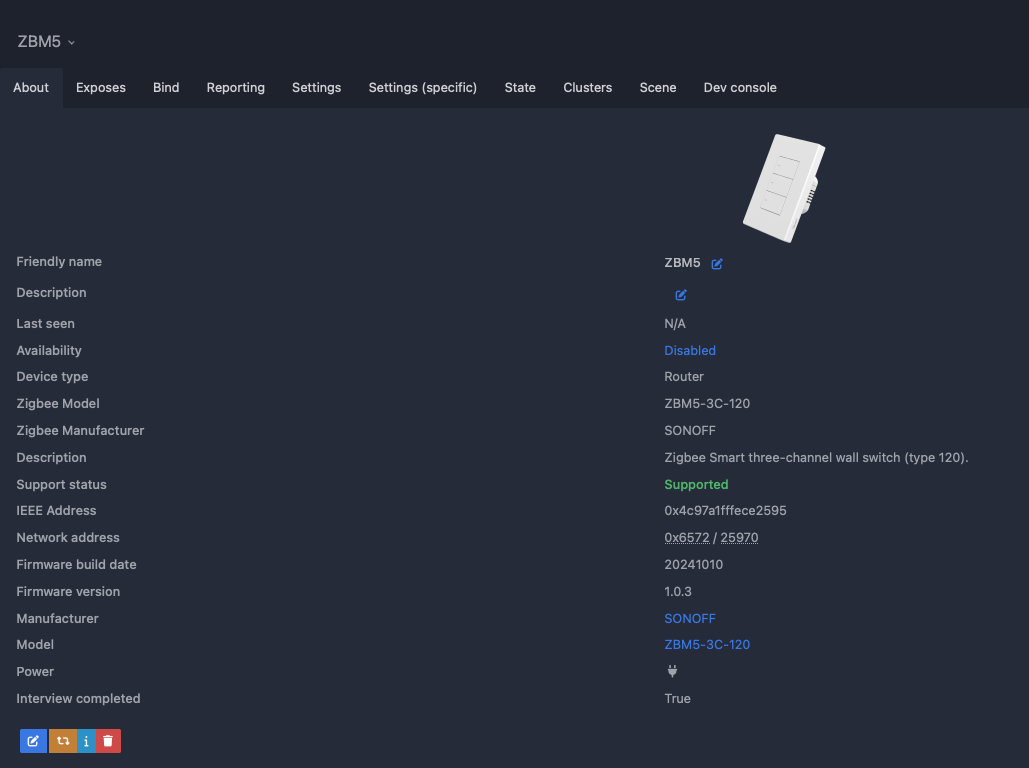This screenshot has width=1029, height=768.
Task: Click the Supported status text
Action: 696,484
